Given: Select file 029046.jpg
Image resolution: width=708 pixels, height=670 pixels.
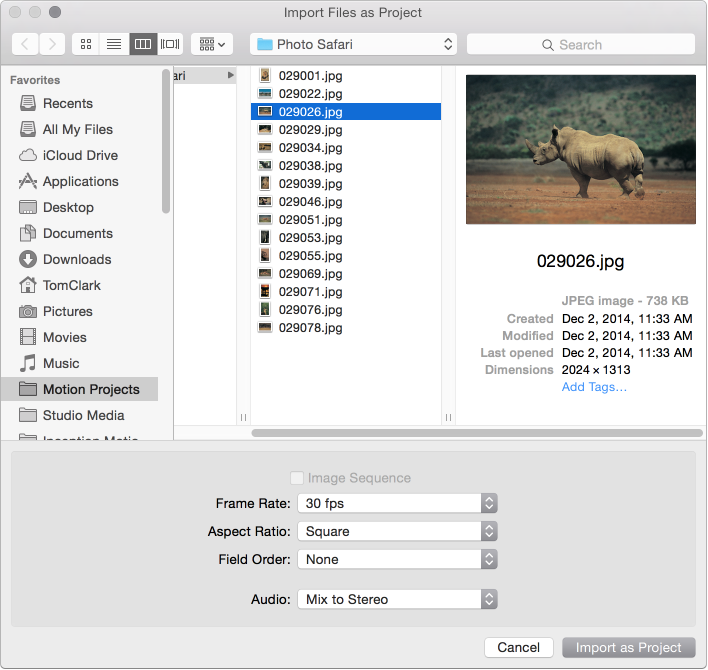Looking at the screenshot, I should tap(346, 202).
